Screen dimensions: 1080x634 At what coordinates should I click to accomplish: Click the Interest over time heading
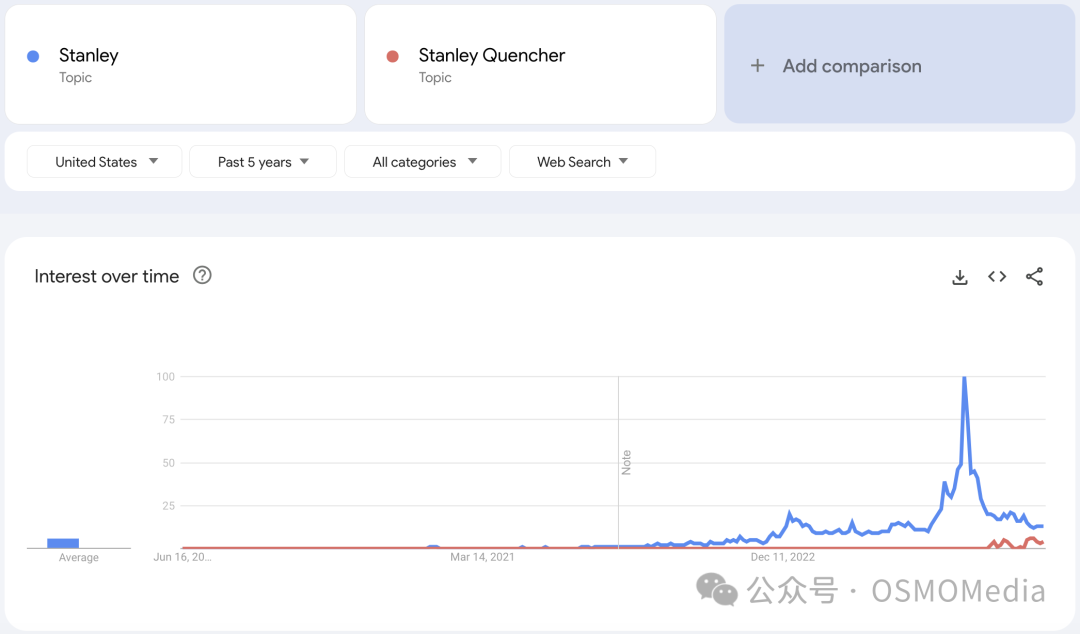pos(107,276)
